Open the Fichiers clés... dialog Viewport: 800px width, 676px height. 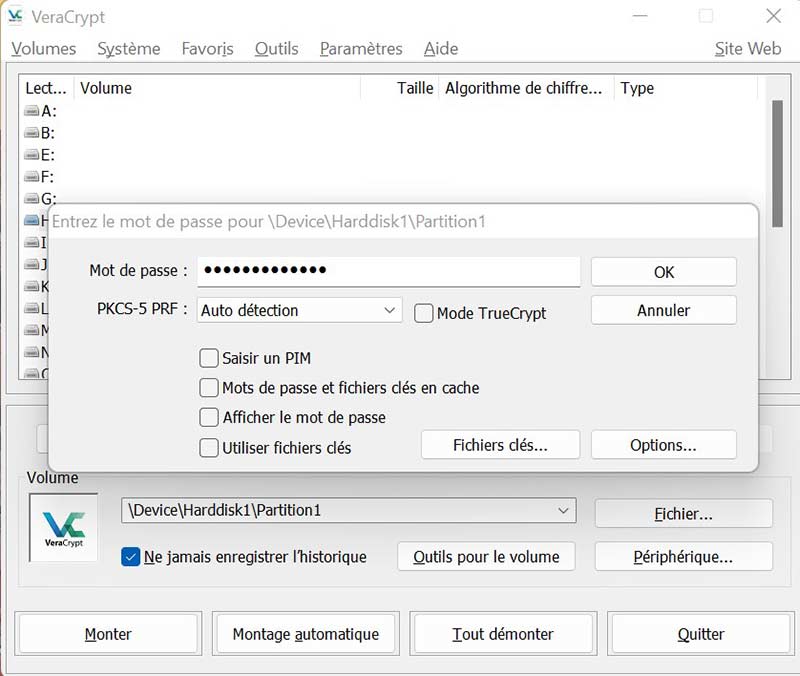click(500, 445)
